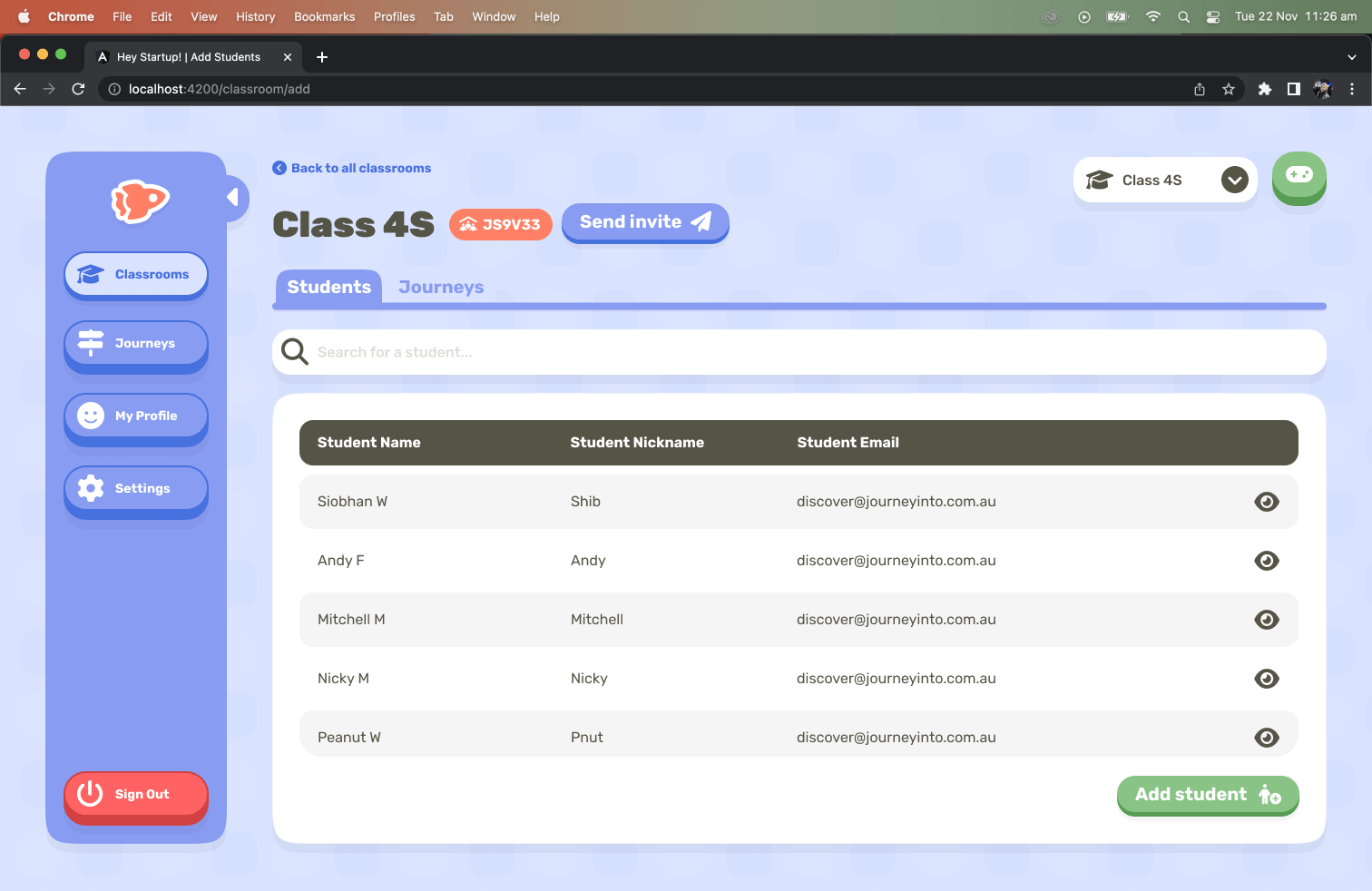This screenshot has width=1372, height=891.
Task: Toggle visibility eye for Mitchell M
Action: [1266, 620]
